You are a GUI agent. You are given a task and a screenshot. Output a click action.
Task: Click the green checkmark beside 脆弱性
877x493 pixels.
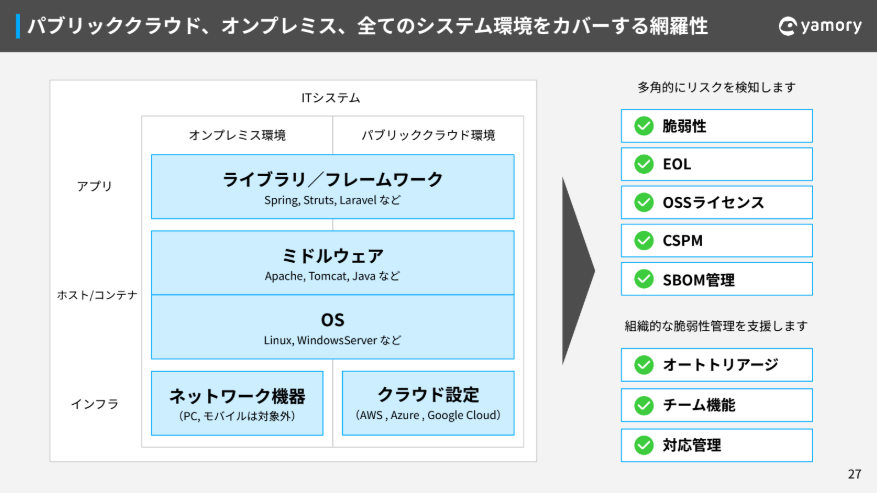643,126
